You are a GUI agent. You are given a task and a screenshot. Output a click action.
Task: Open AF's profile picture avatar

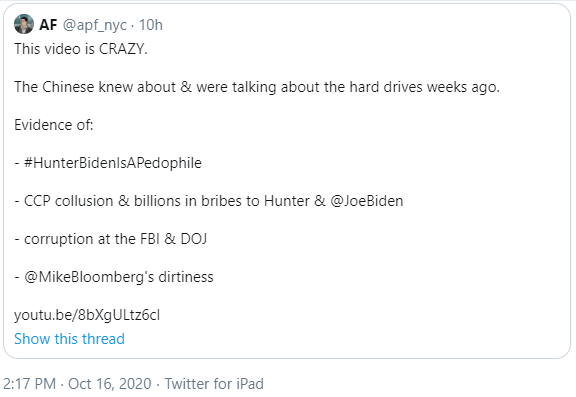point(24,24)
